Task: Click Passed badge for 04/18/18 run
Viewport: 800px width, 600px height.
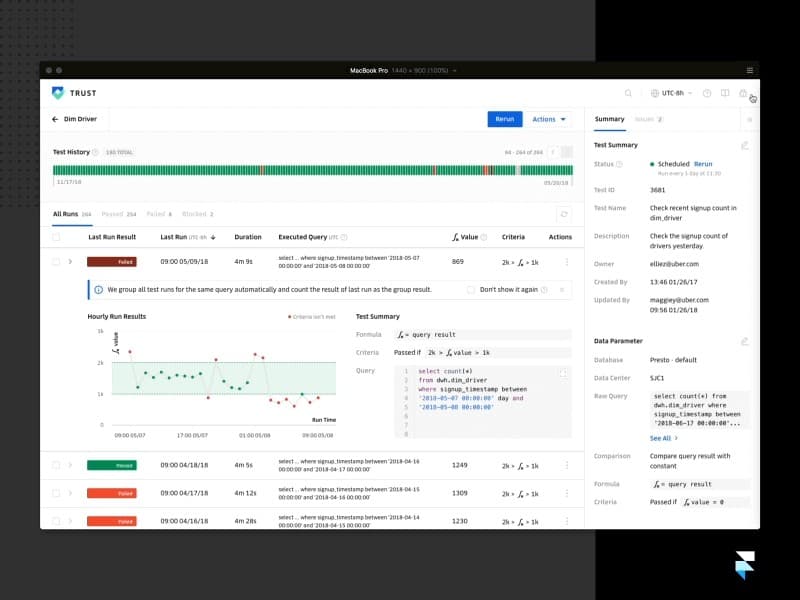Action: pos(112,465)
